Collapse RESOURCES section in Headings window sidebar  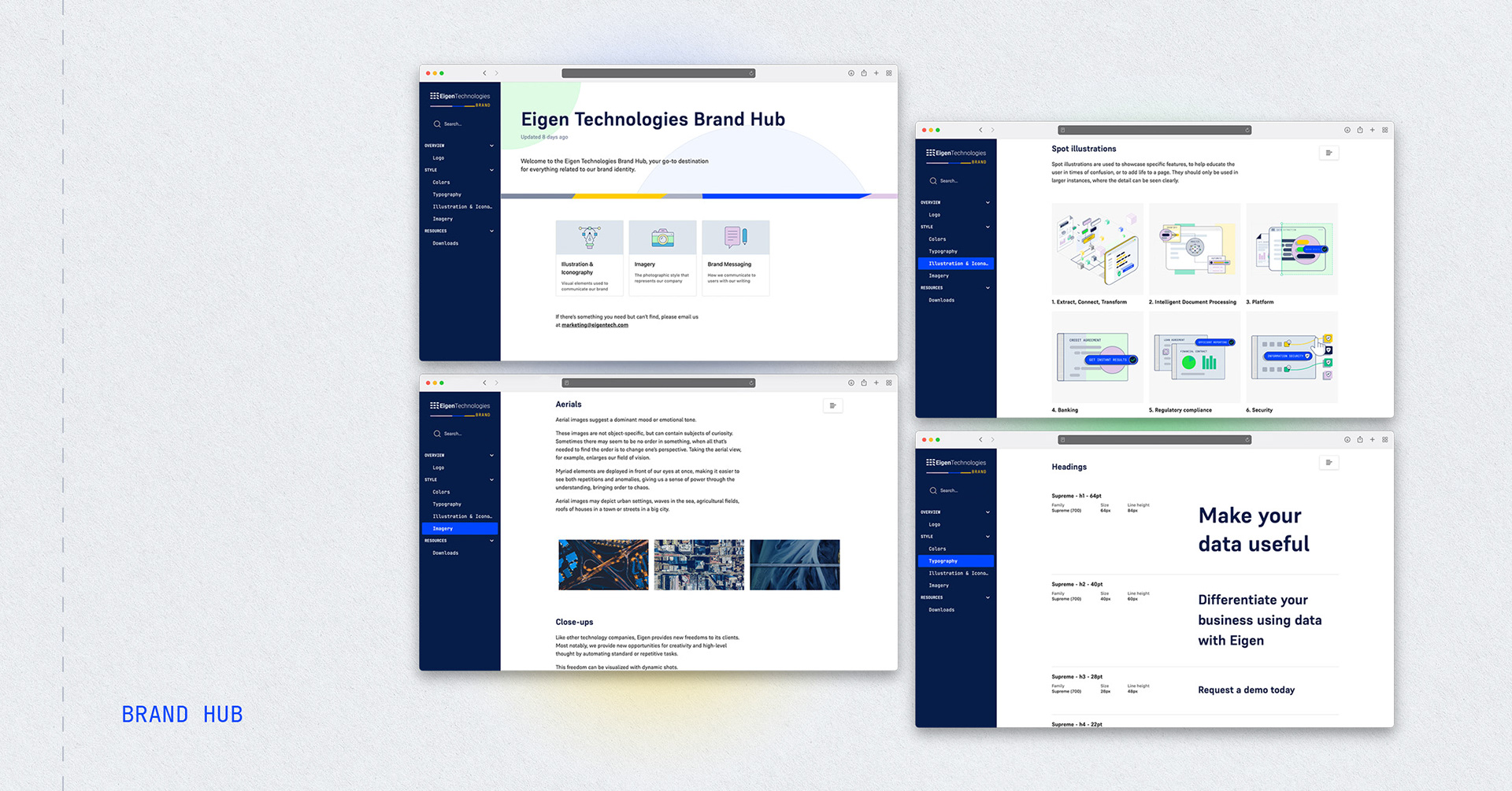[x=988, y=597]
